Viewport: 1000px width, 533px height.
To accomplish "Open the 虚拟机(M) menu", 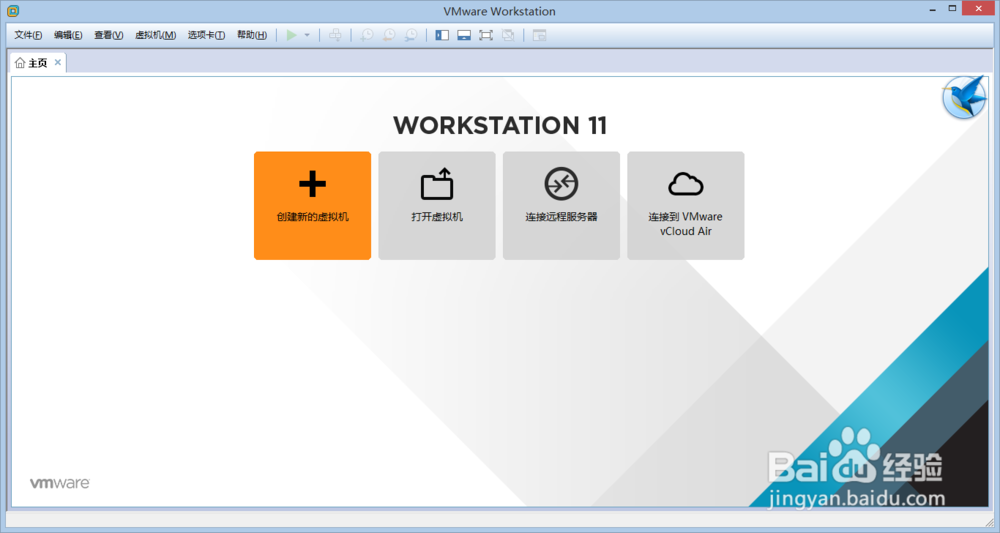I will pos(155,35).
